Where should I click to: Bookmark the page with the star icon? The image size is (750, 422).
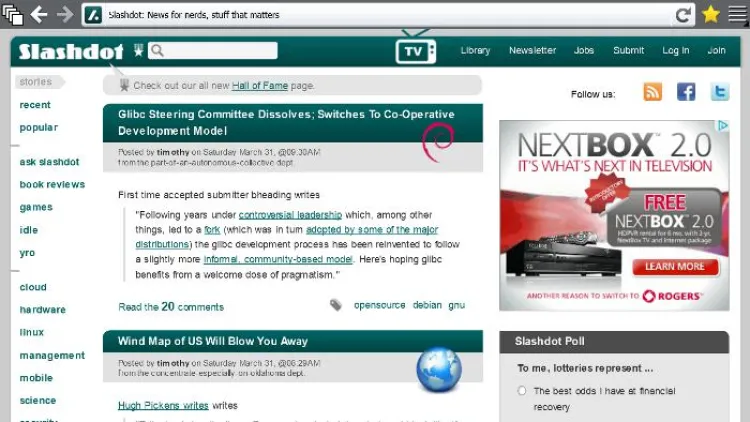coord(711,14)
